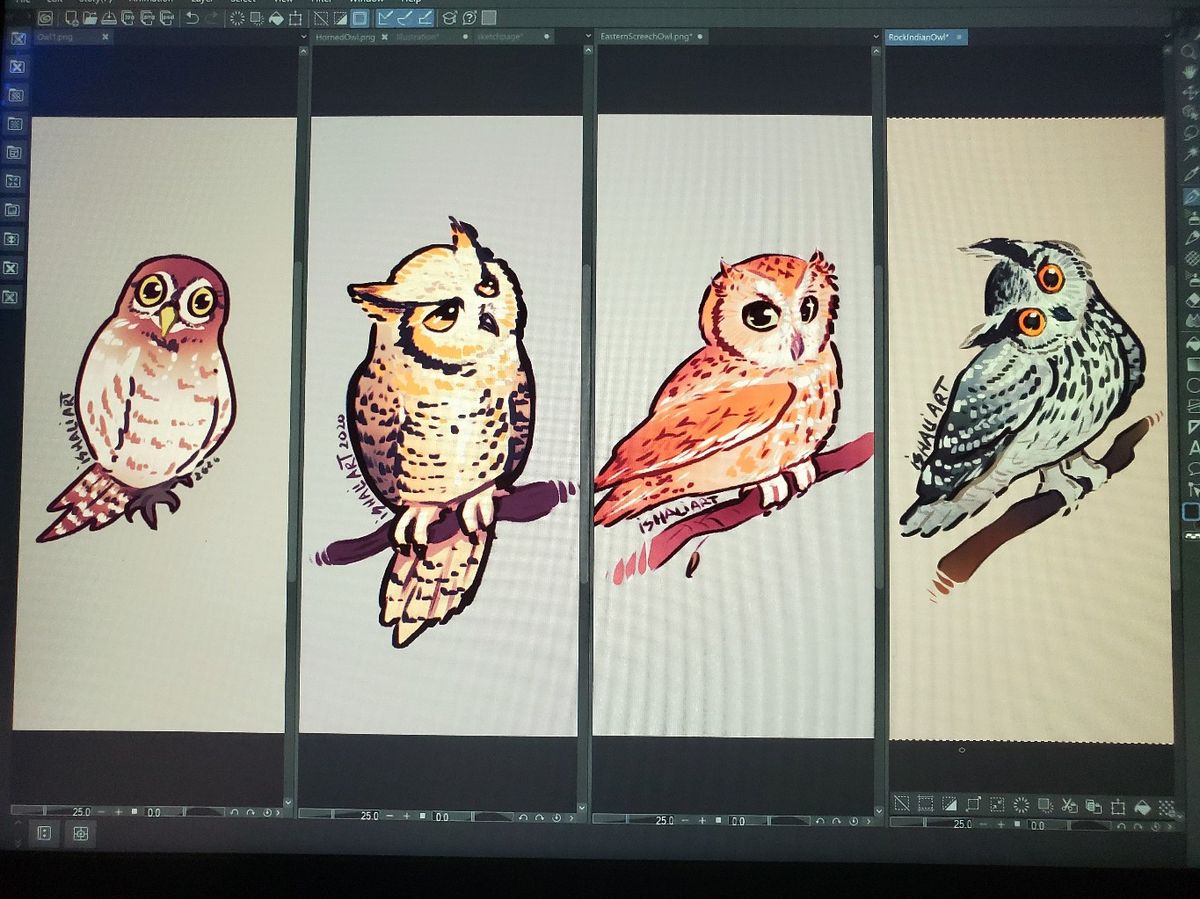
Task: Click Expand selected area launcher icon
Action: (973, 805)
